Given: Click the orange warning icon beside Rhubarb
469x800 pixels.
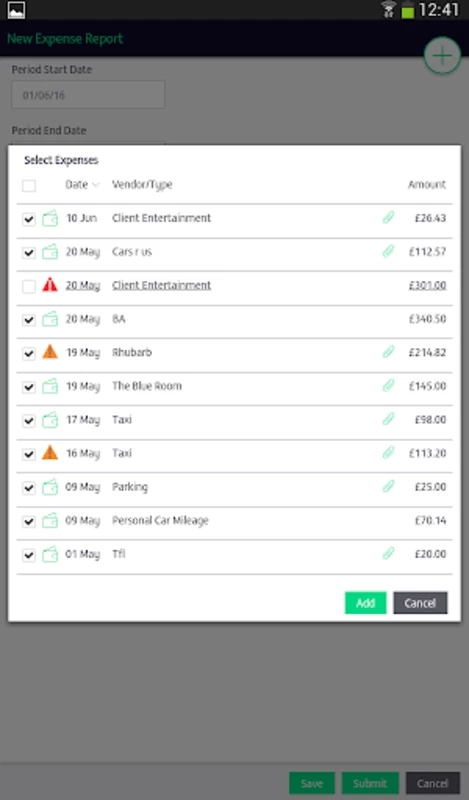Looking at the screenshot, I should [50, 352].
